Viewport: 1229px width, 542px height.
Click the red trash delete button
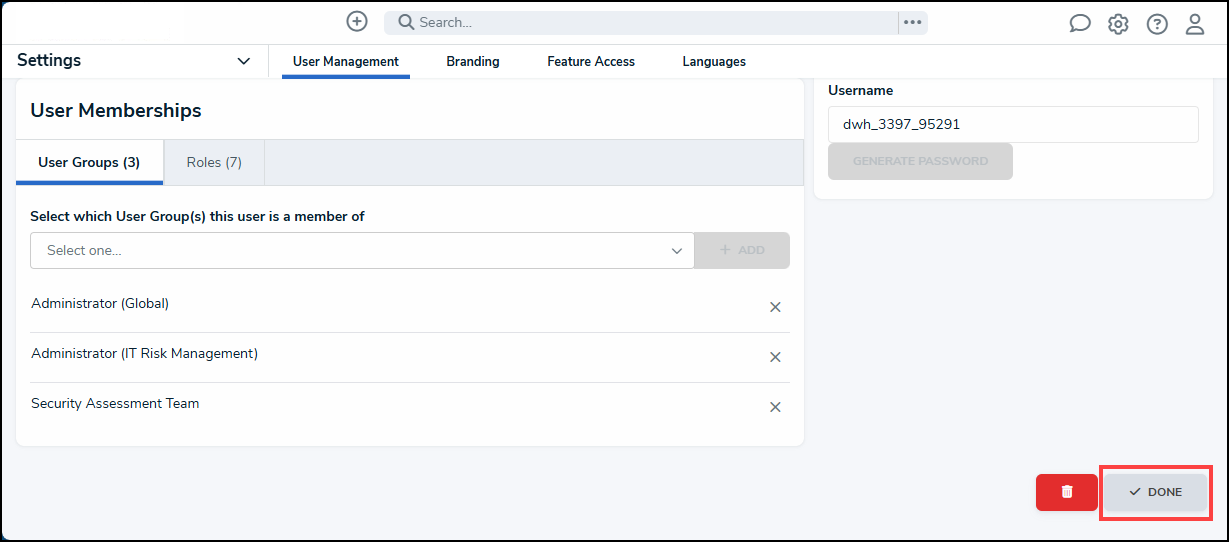click(1067, 492)
